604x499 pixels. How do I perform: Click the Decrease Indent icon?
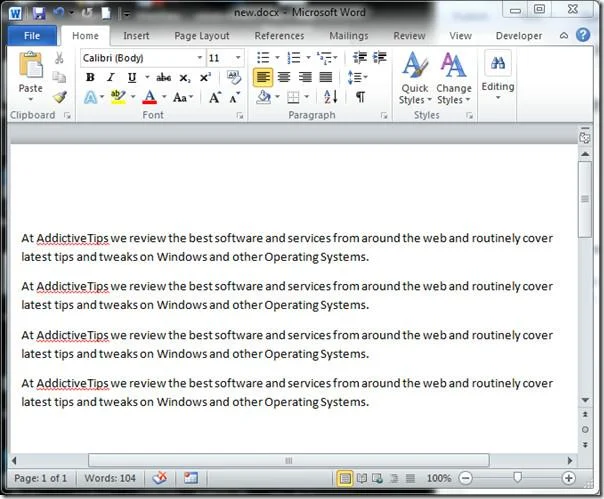[x=360, y=57]
